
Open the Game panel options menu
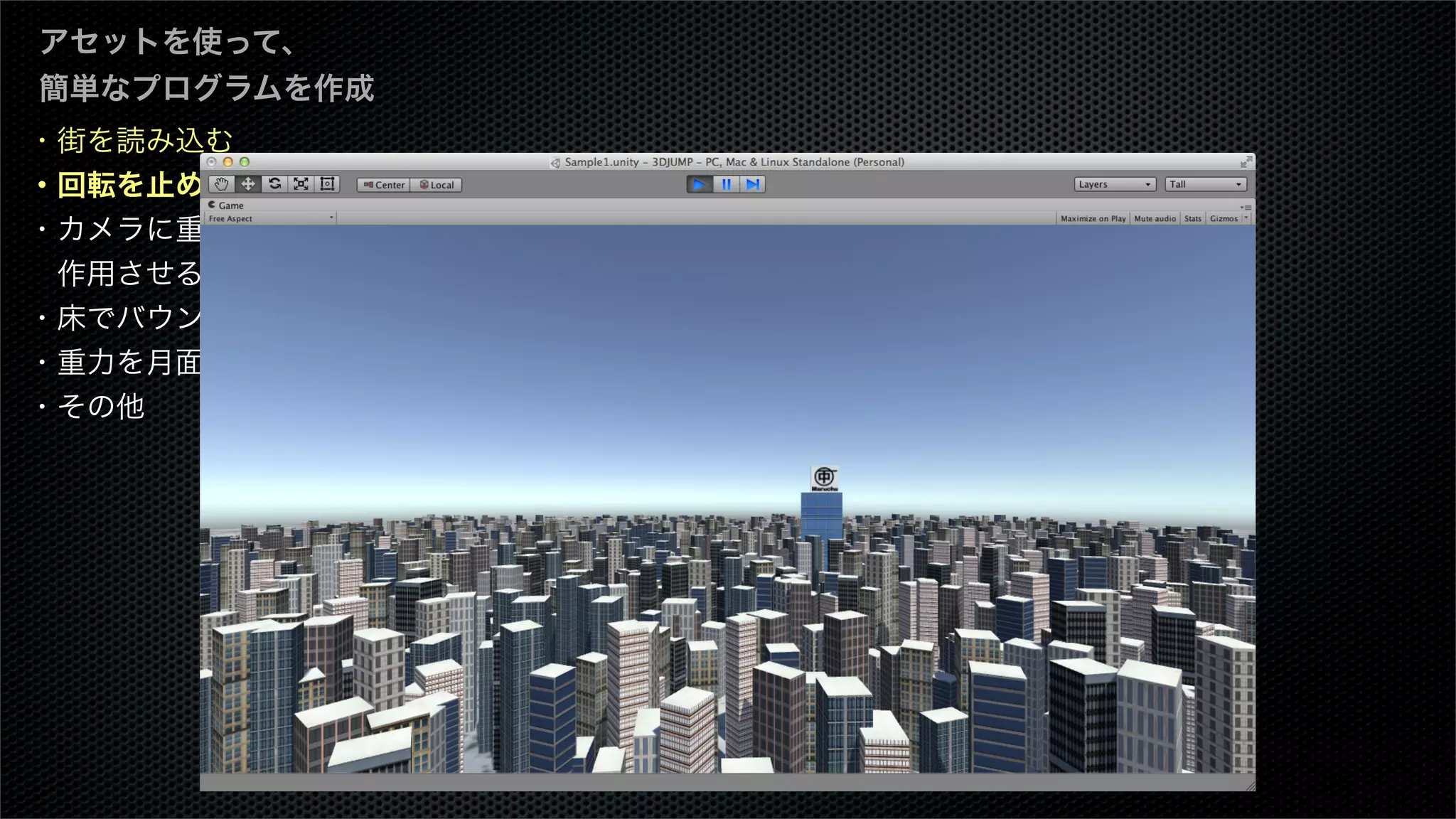pos(1246,207)
